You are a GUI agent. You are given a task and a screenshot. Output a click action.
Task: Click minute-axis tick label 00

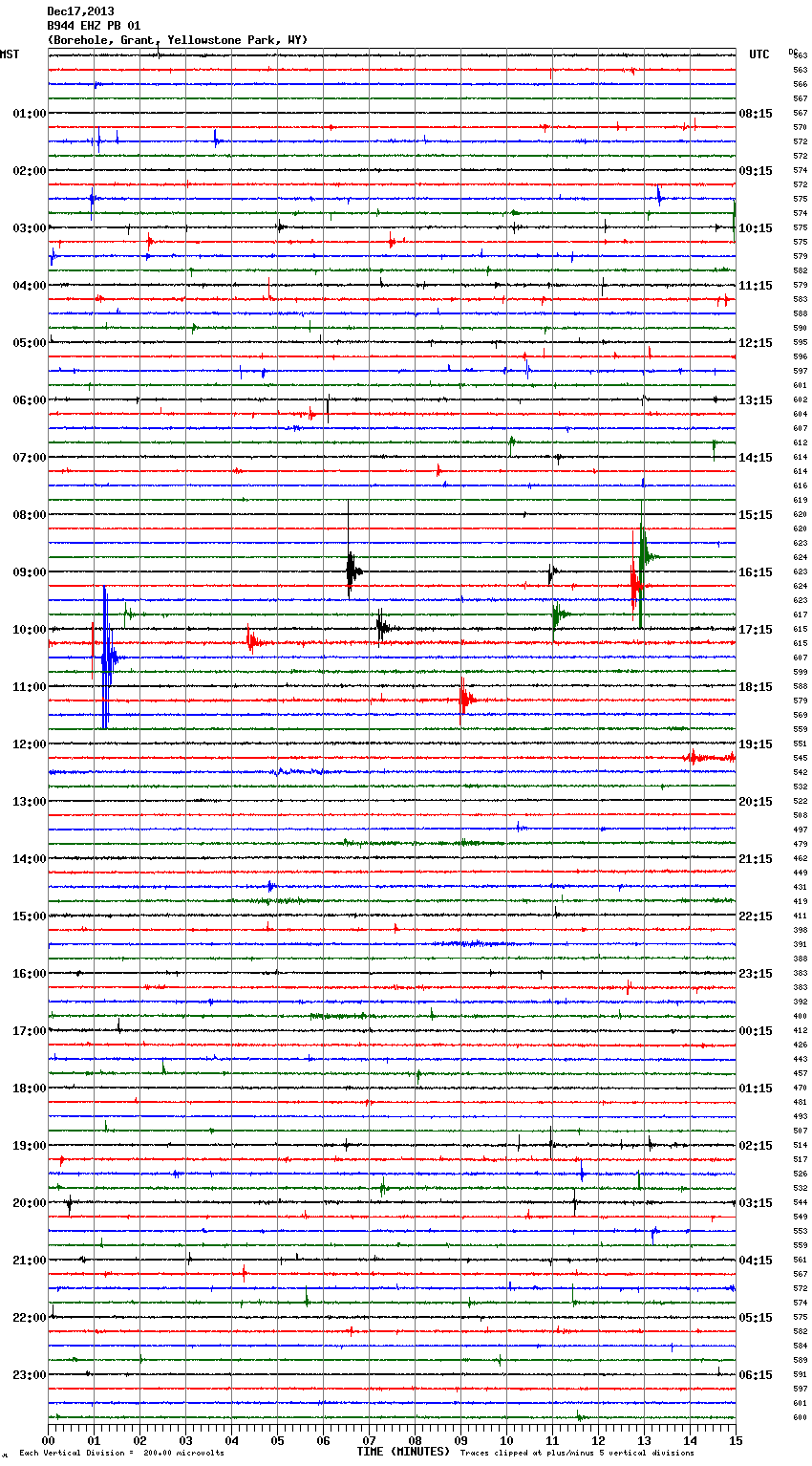tap(48, 1441)
